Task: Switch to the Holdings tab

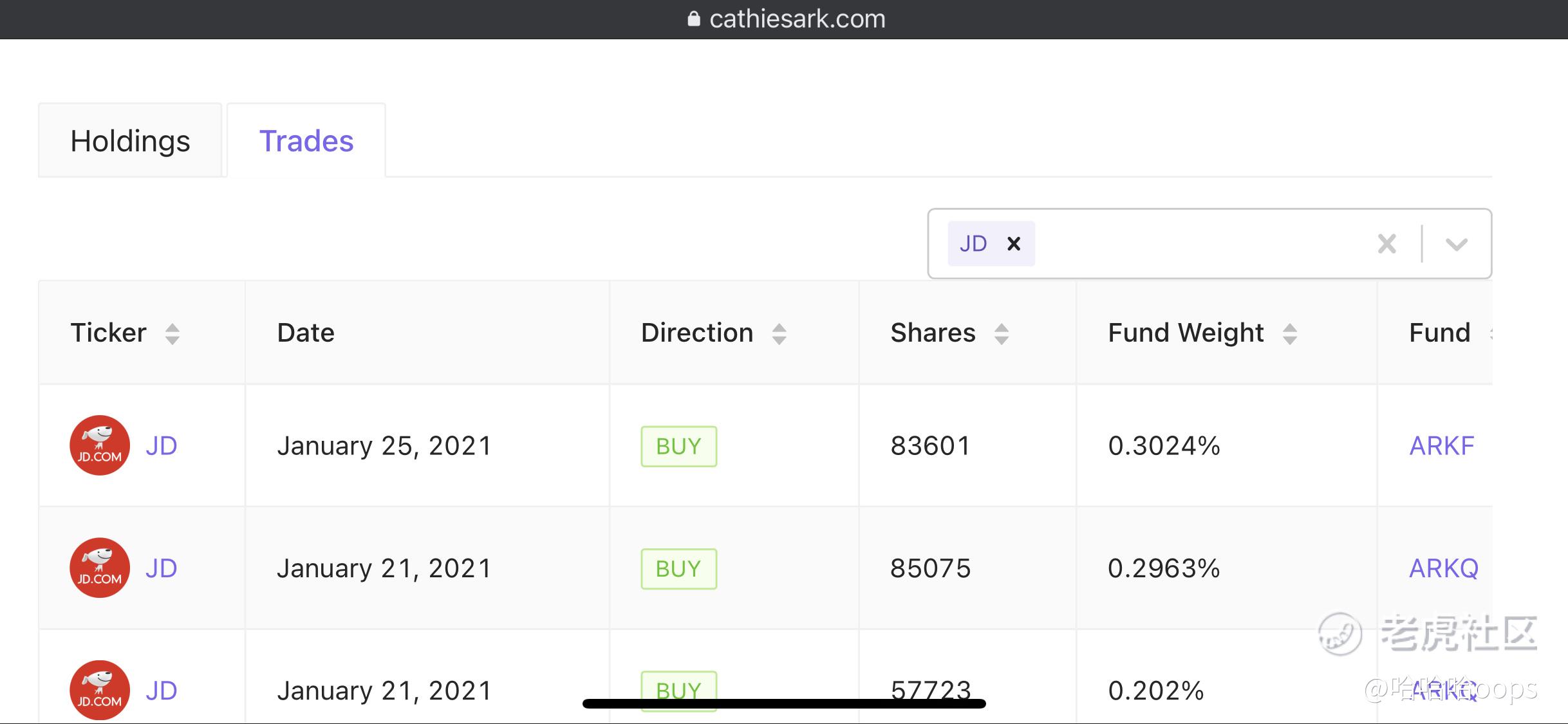Action: click(130, 141)
